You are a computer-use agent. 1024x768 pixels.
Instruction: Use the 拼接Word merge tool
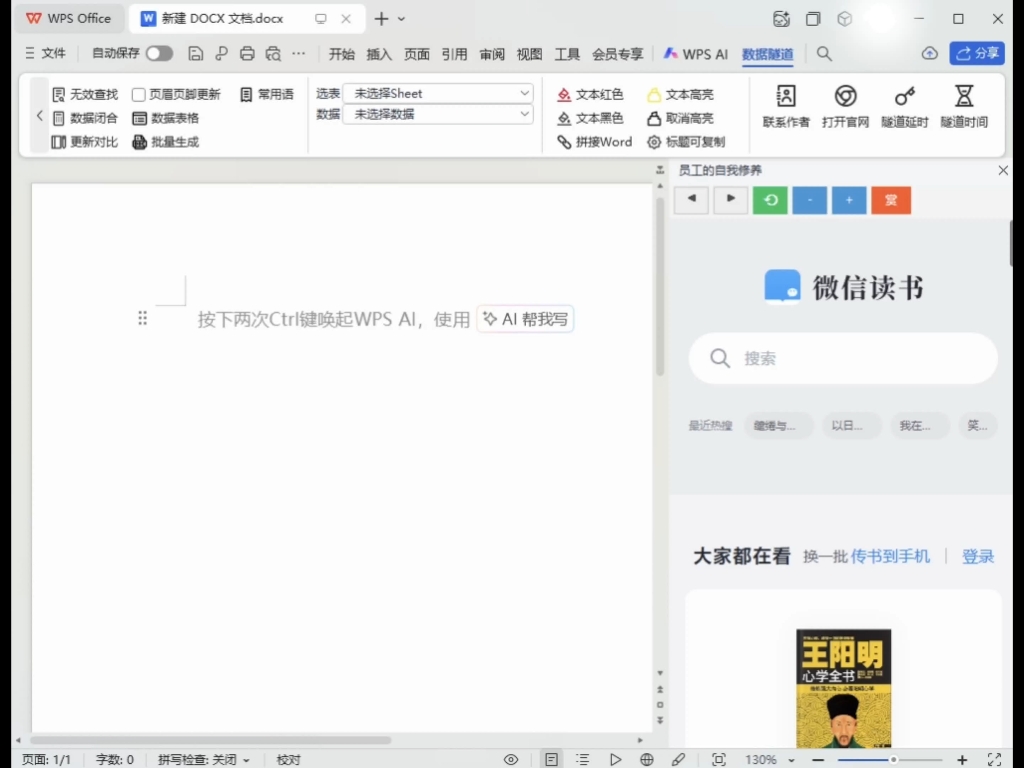[594, 142]
